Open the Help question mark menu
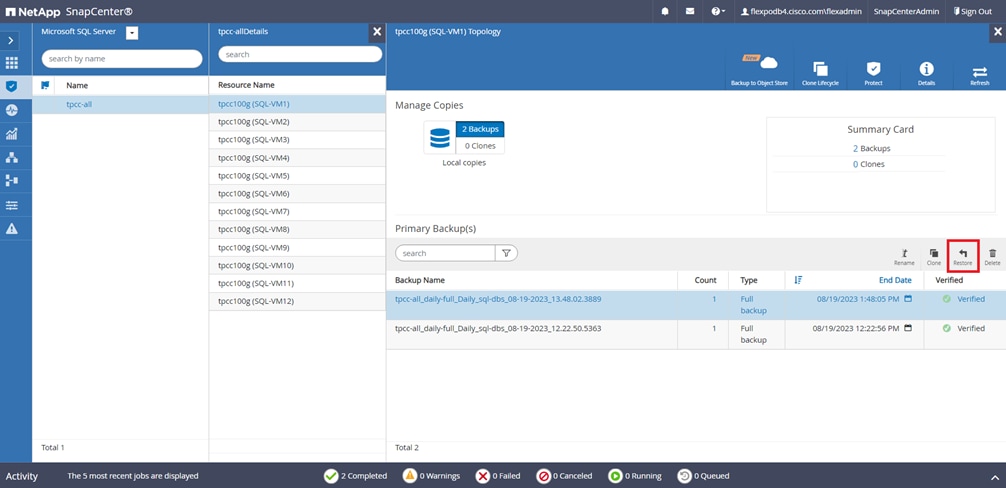This screenshot has width=1006, height=488. pos(718,12)
